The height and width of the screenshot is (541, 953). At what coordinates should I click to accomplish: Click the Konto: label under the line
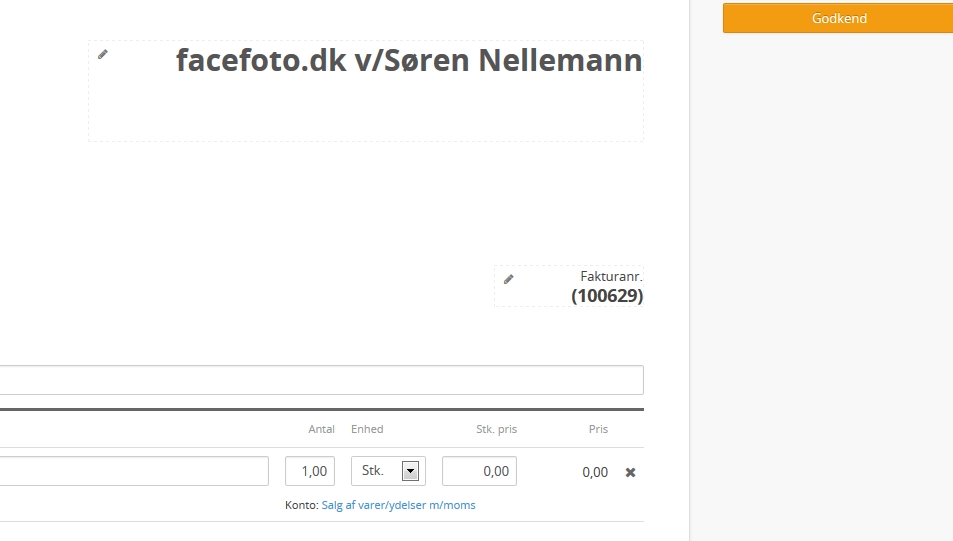(301, 505)
